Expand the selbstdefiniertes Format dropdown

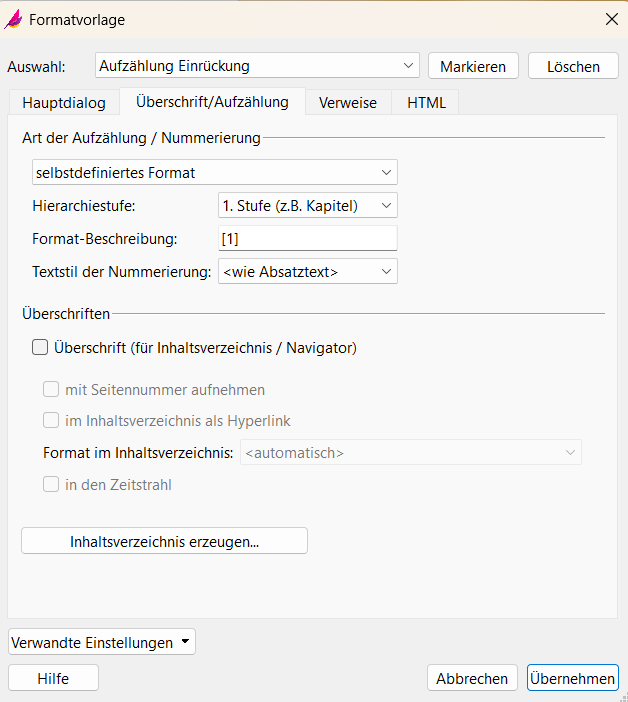coord(214,173)
